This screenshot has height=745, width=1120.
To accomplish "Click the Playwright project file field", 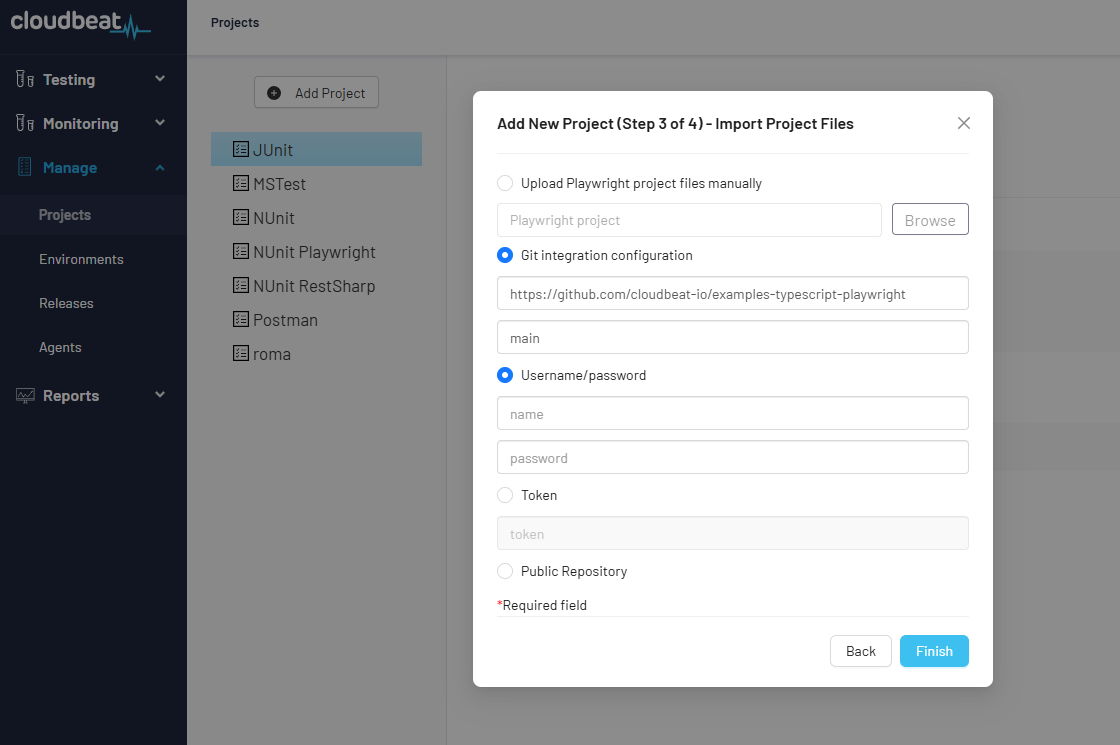I will [x=689, y=220].
